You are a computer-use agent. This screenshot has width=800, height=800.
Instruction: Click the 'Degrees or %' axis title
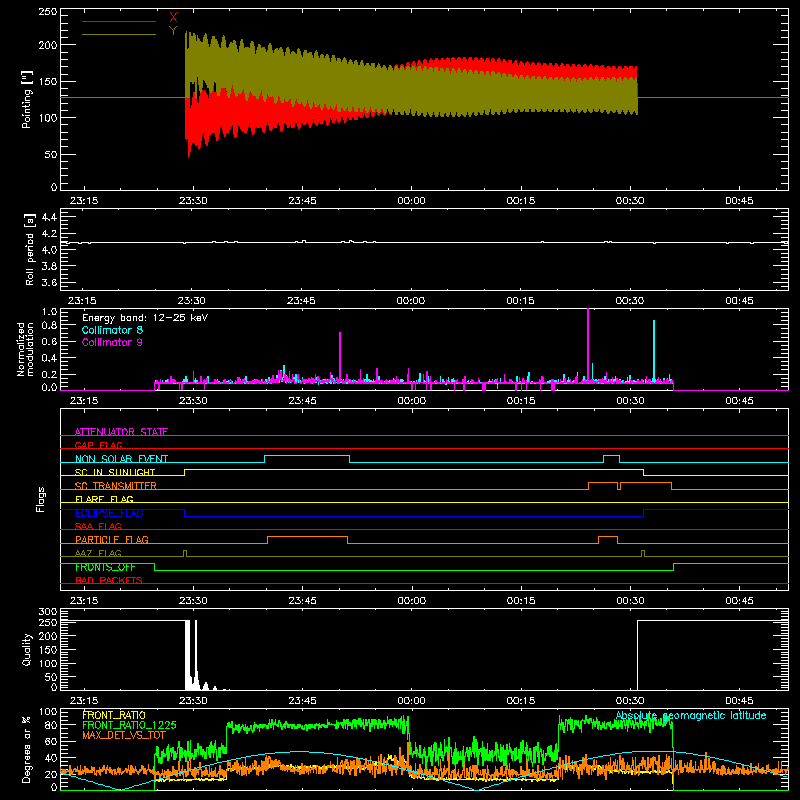pyautogui.click(x=27, y=750)
